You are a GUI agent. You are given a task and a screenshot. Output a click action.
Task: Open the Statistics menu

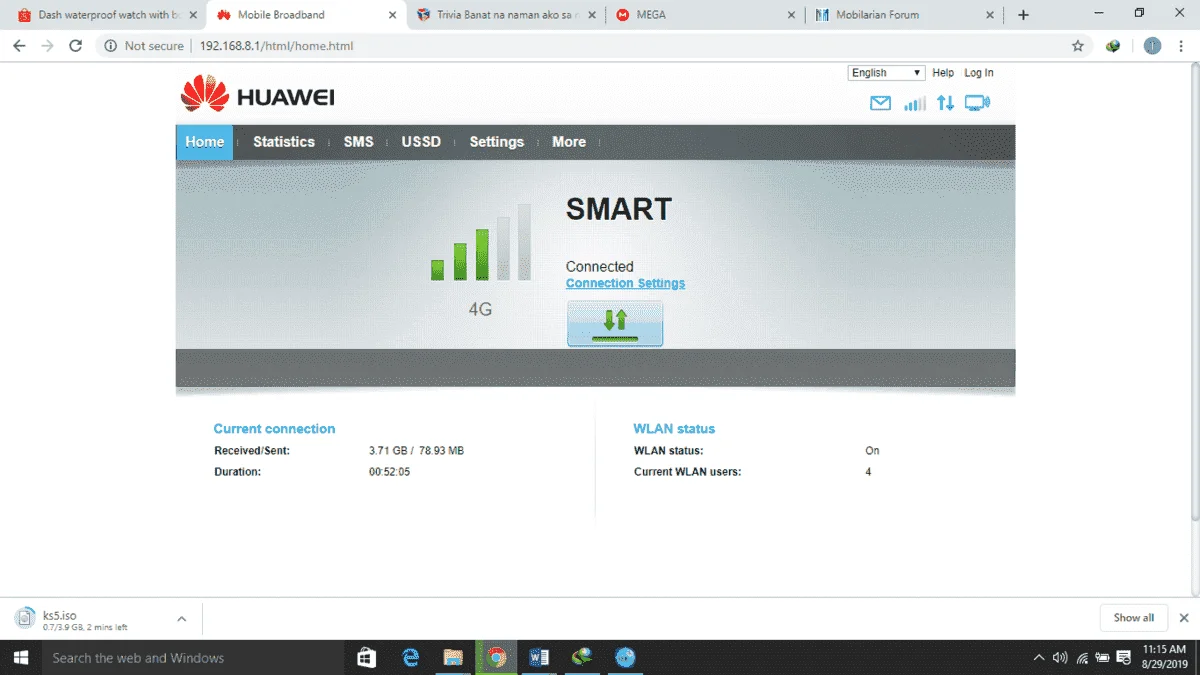pyautogui.click(x=284, y=142)
